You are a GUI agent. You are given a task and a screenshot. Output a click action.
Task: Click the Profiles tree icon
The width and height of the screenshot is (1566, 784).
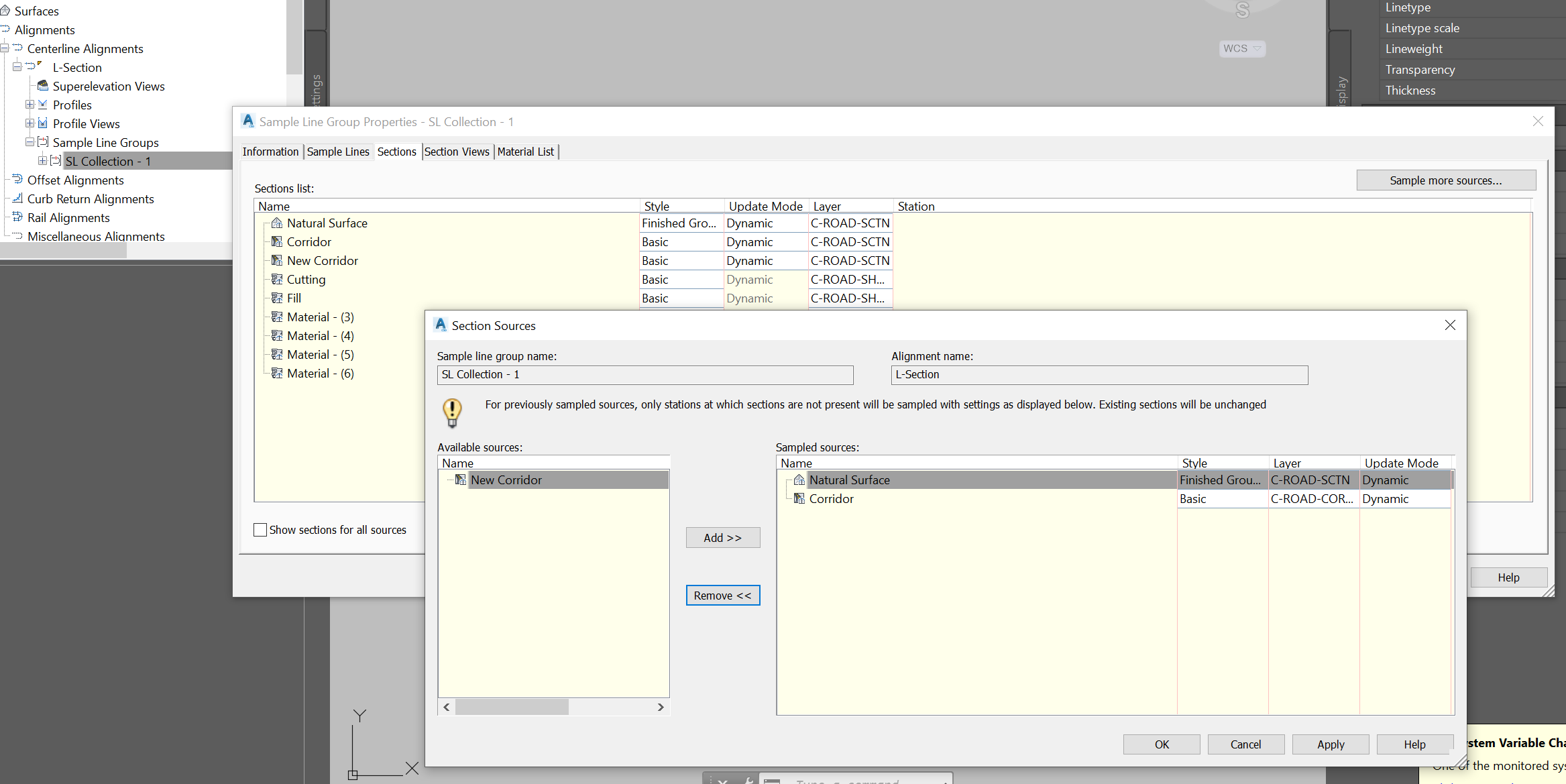pos(43,105)
